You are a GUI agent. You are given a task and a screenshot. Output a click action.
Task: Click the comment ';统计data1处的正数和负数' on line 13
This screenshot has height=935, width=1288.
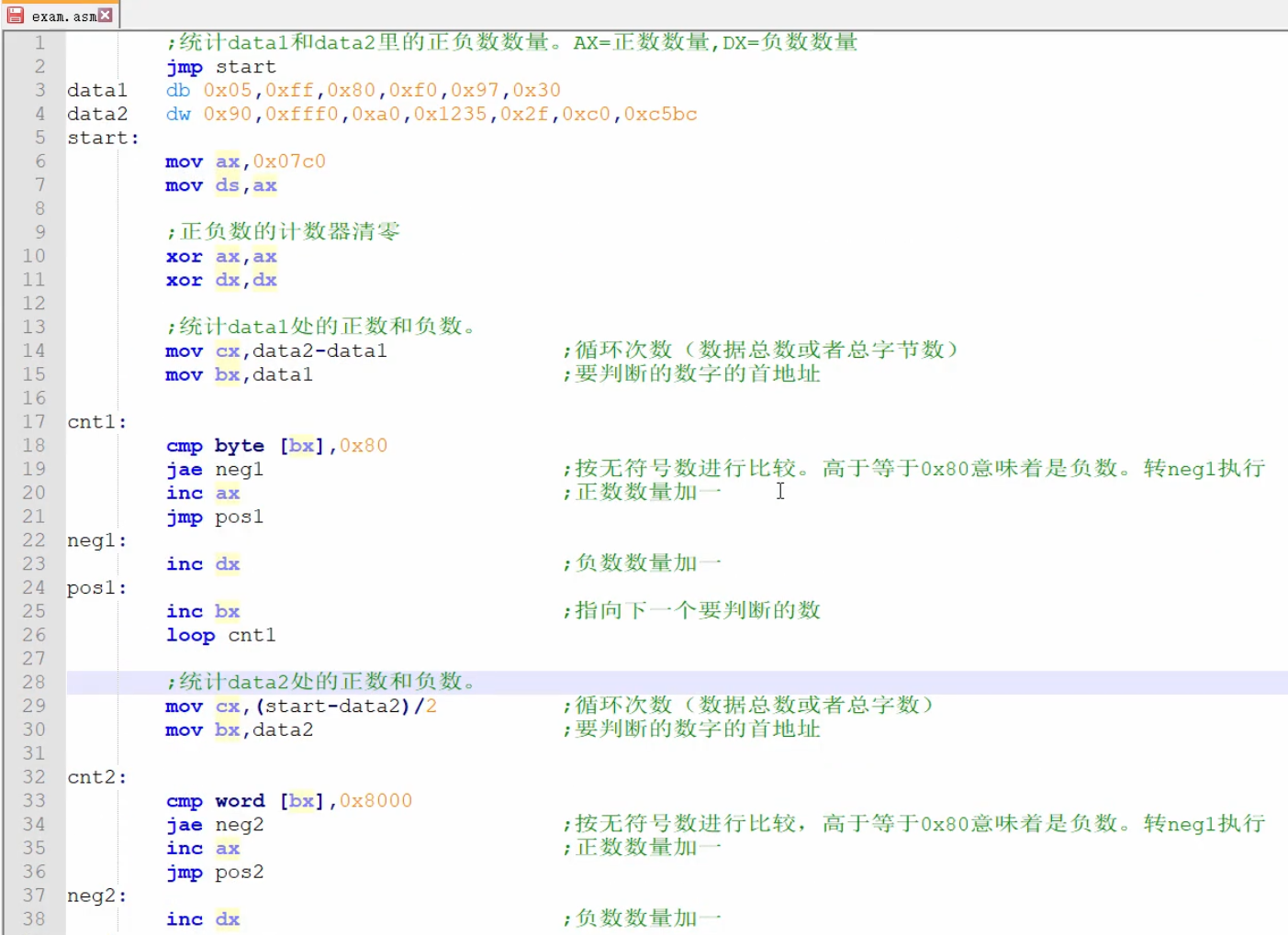[x=321, y=327]
